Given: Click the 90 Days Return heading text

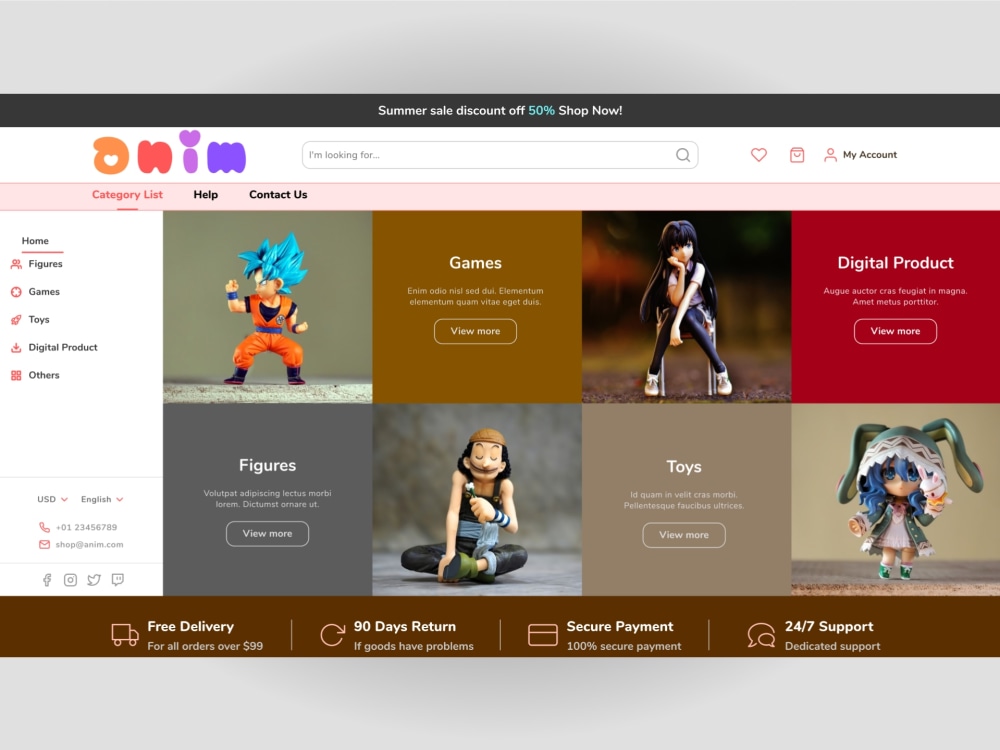Looking at the screenshot, I should point(405,626).
